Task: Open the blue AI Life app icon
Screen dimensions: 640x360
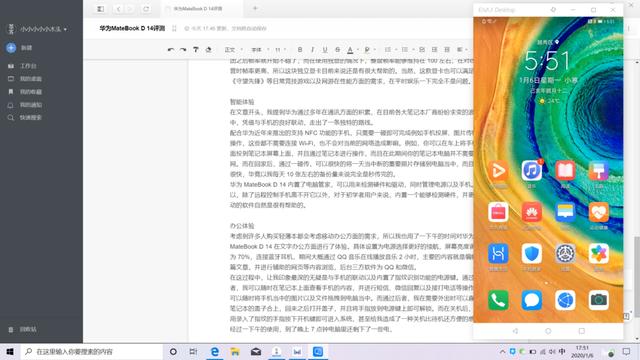Action: click(498, 254)
